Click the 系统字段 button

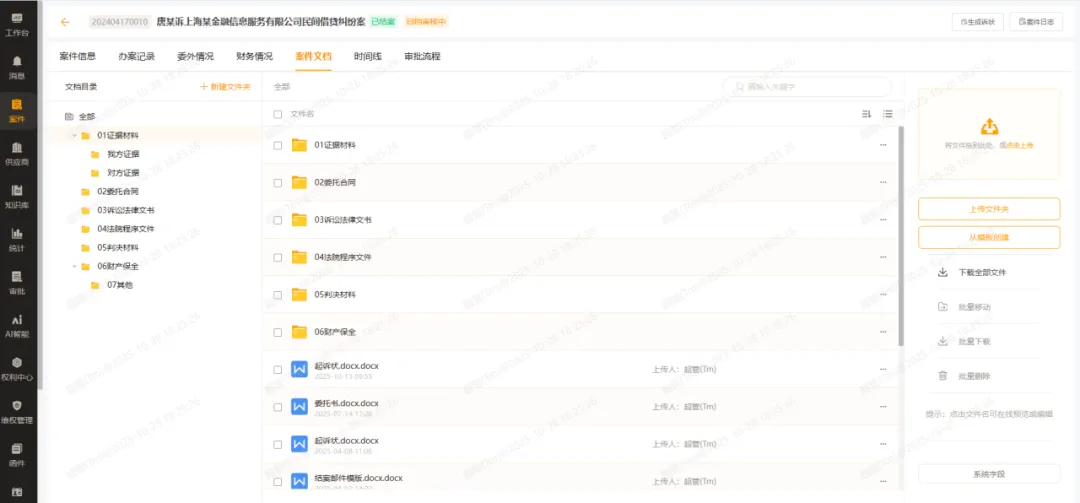pyautogui.click(x=988, y=474)
